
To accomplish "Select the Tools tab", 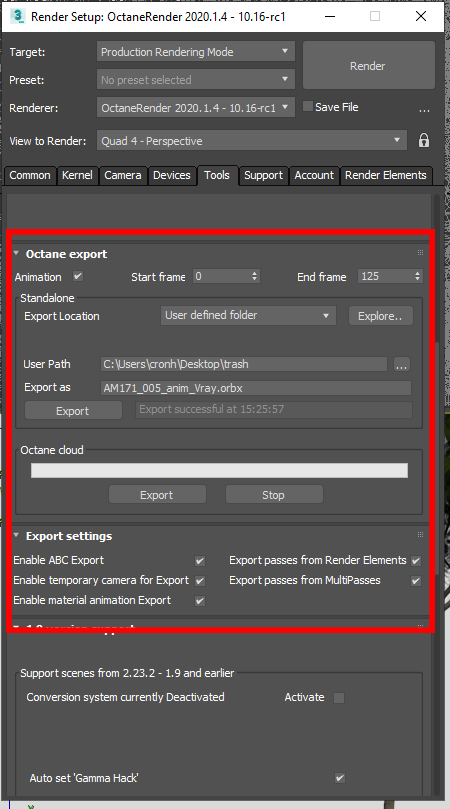I will coord(217,175).
